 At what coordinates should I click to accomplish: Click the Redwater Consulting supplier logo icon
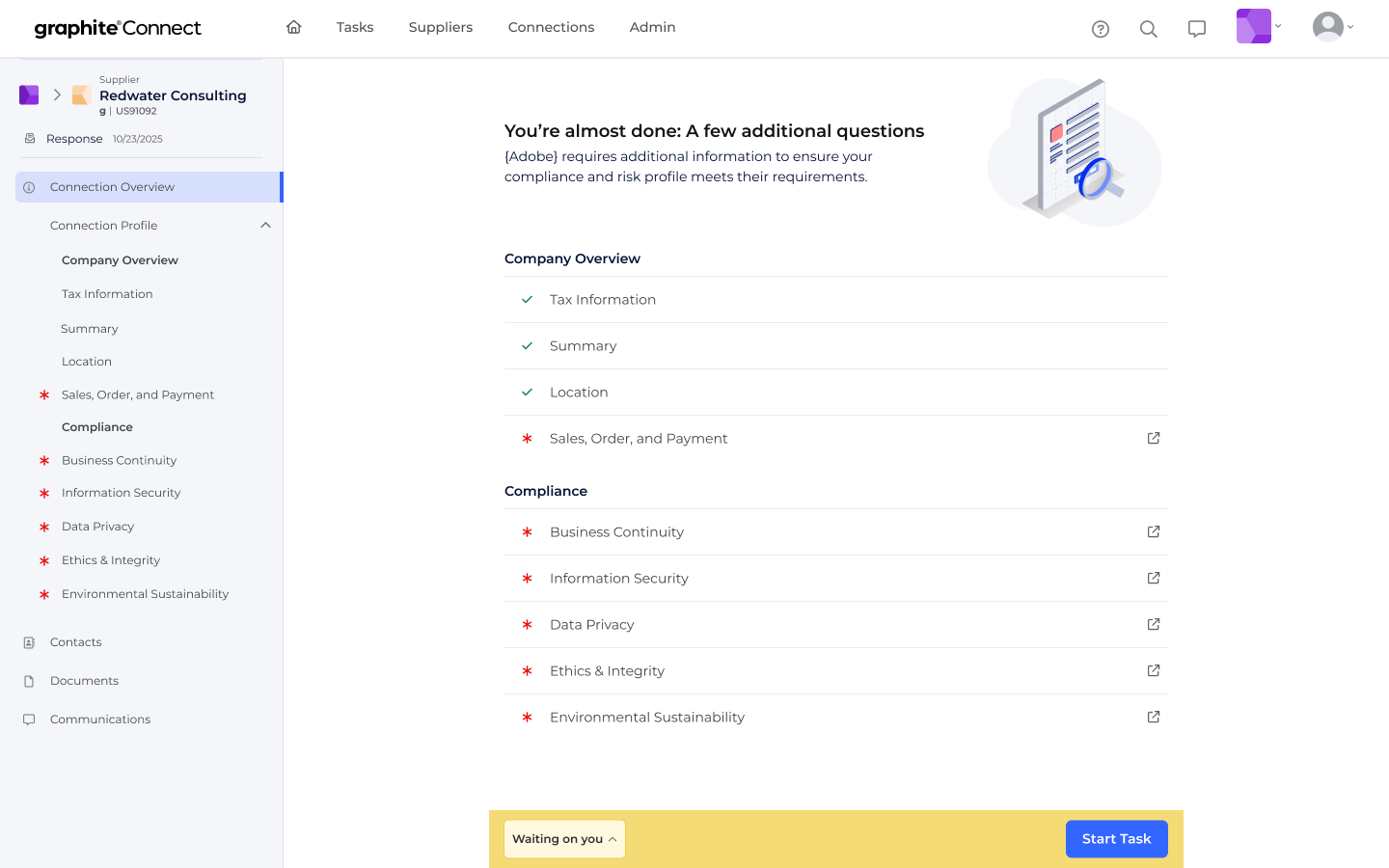pos(82,95)
